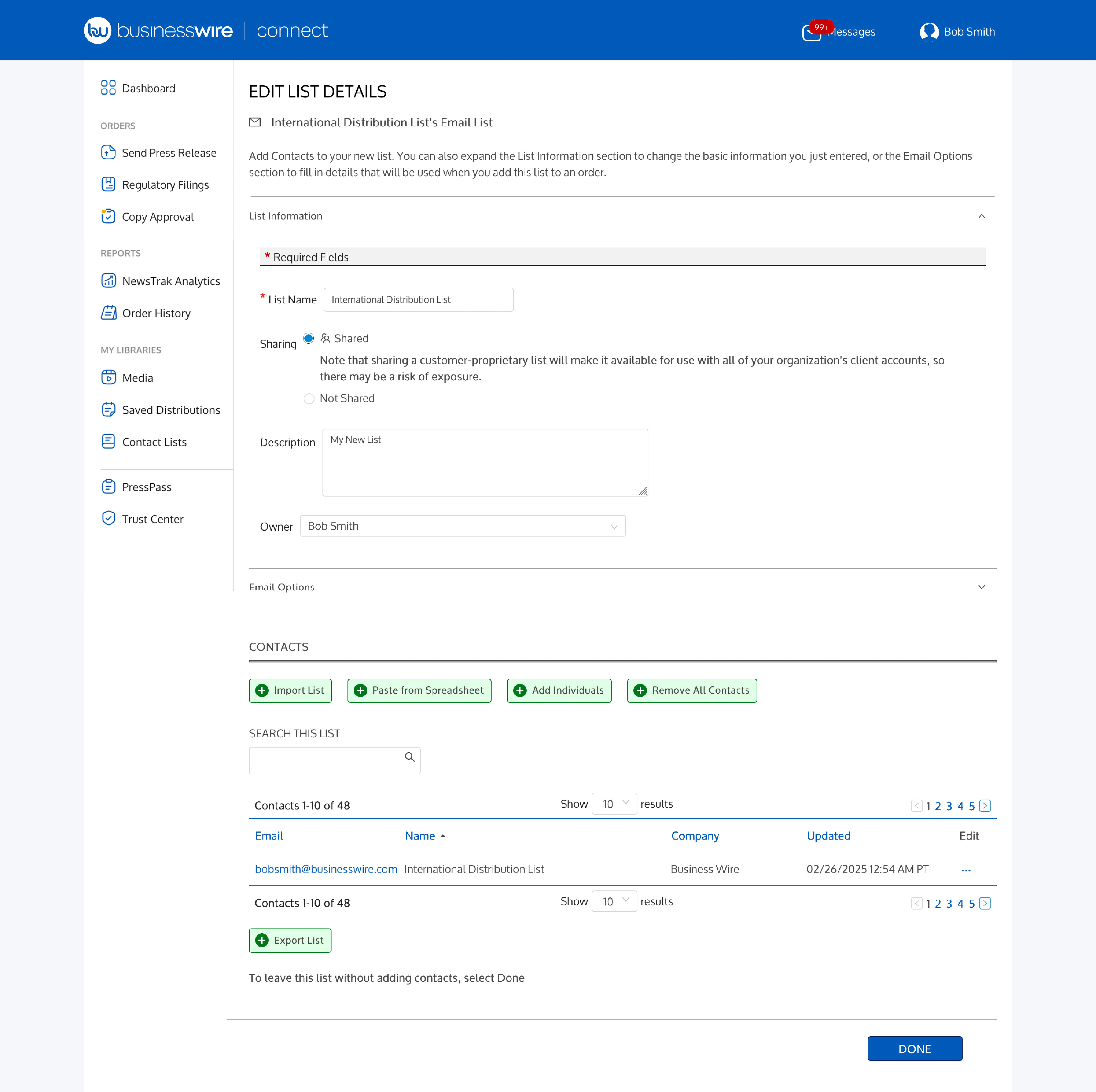Click the DONE button
Screen dimensions: 1096x1092
915,1049
